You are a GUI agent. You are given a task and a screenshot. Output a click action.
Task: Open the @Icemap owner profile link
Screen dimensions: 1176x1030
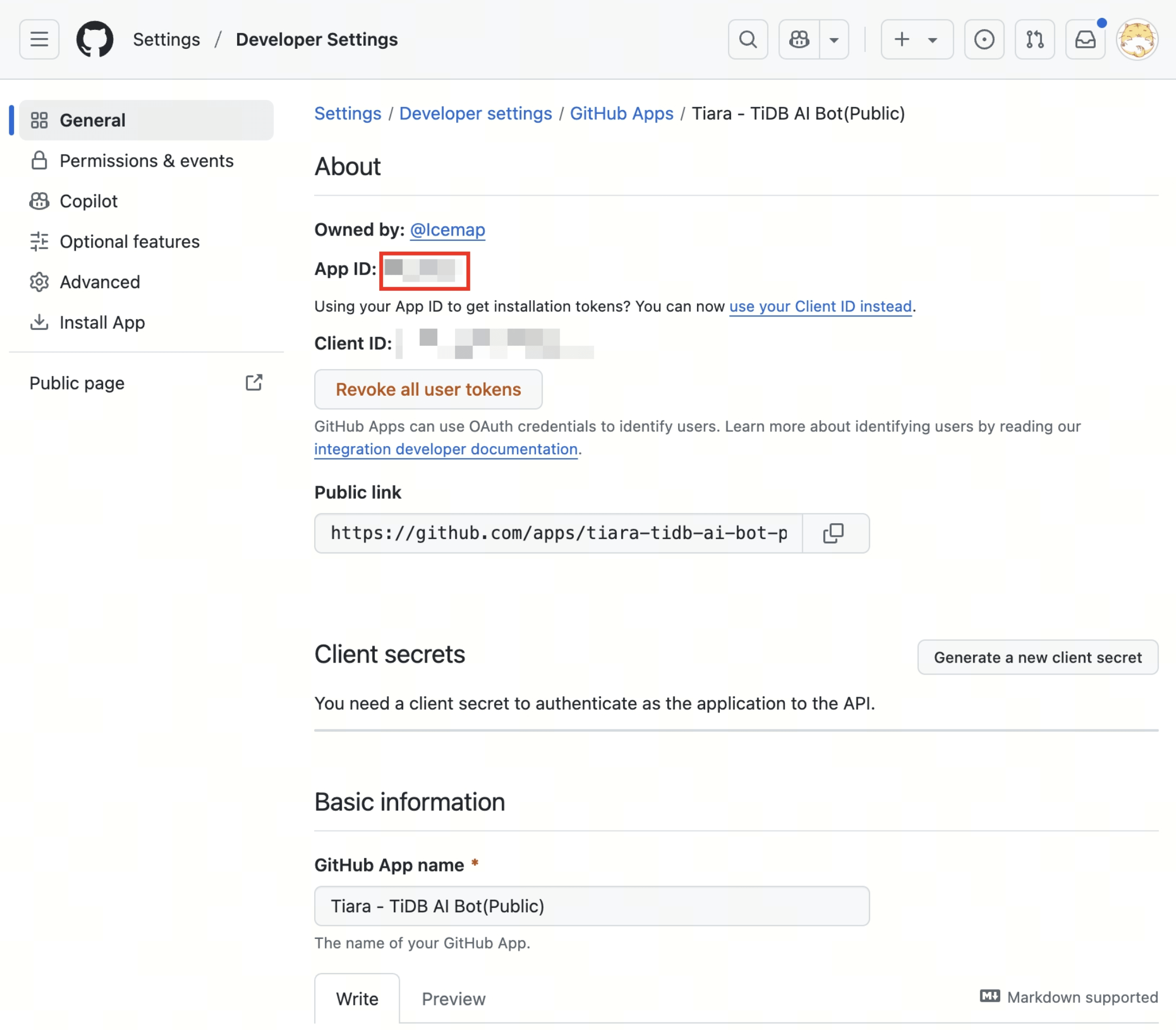click(x=448, y=230)
